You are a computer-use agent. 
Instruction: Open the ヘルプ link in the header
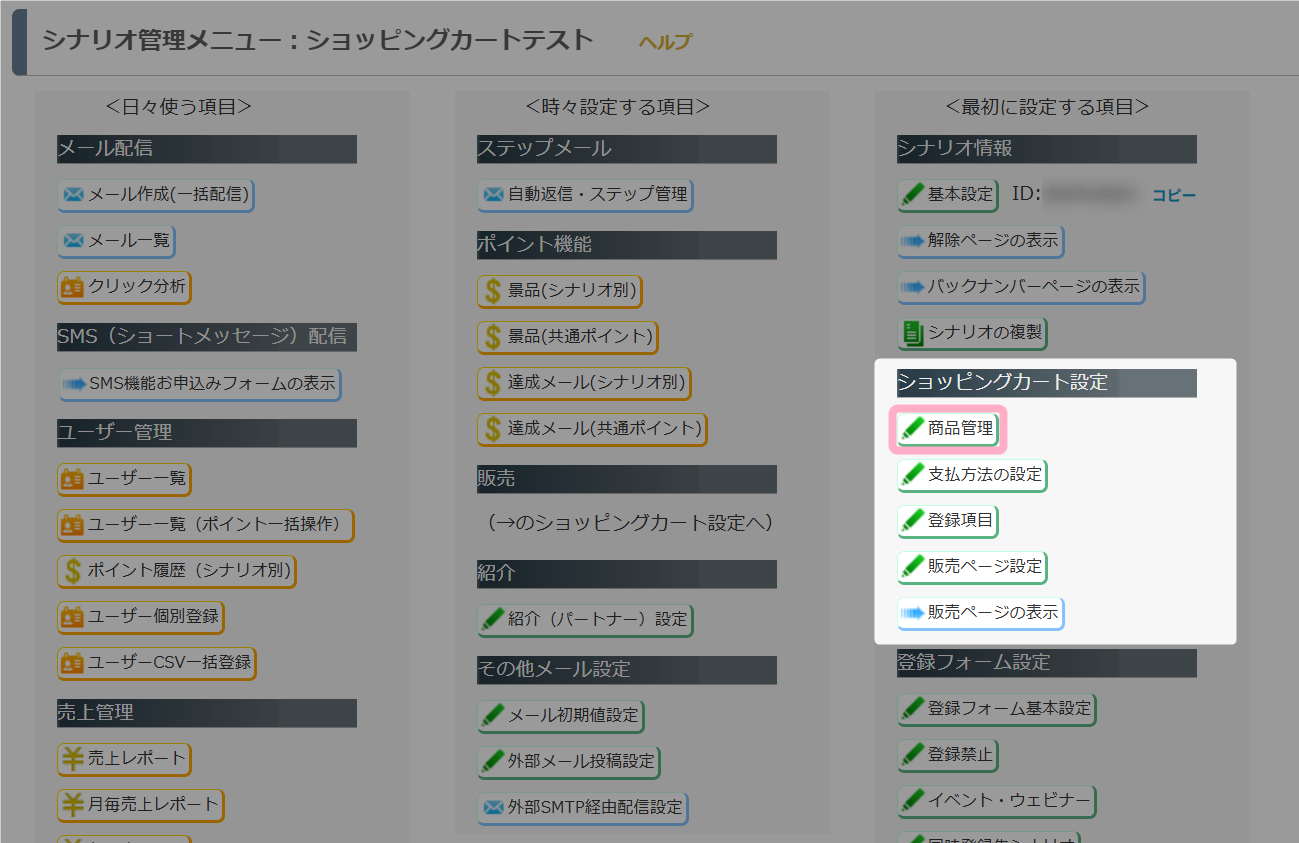pyautogui.click(x=665, y=42)
